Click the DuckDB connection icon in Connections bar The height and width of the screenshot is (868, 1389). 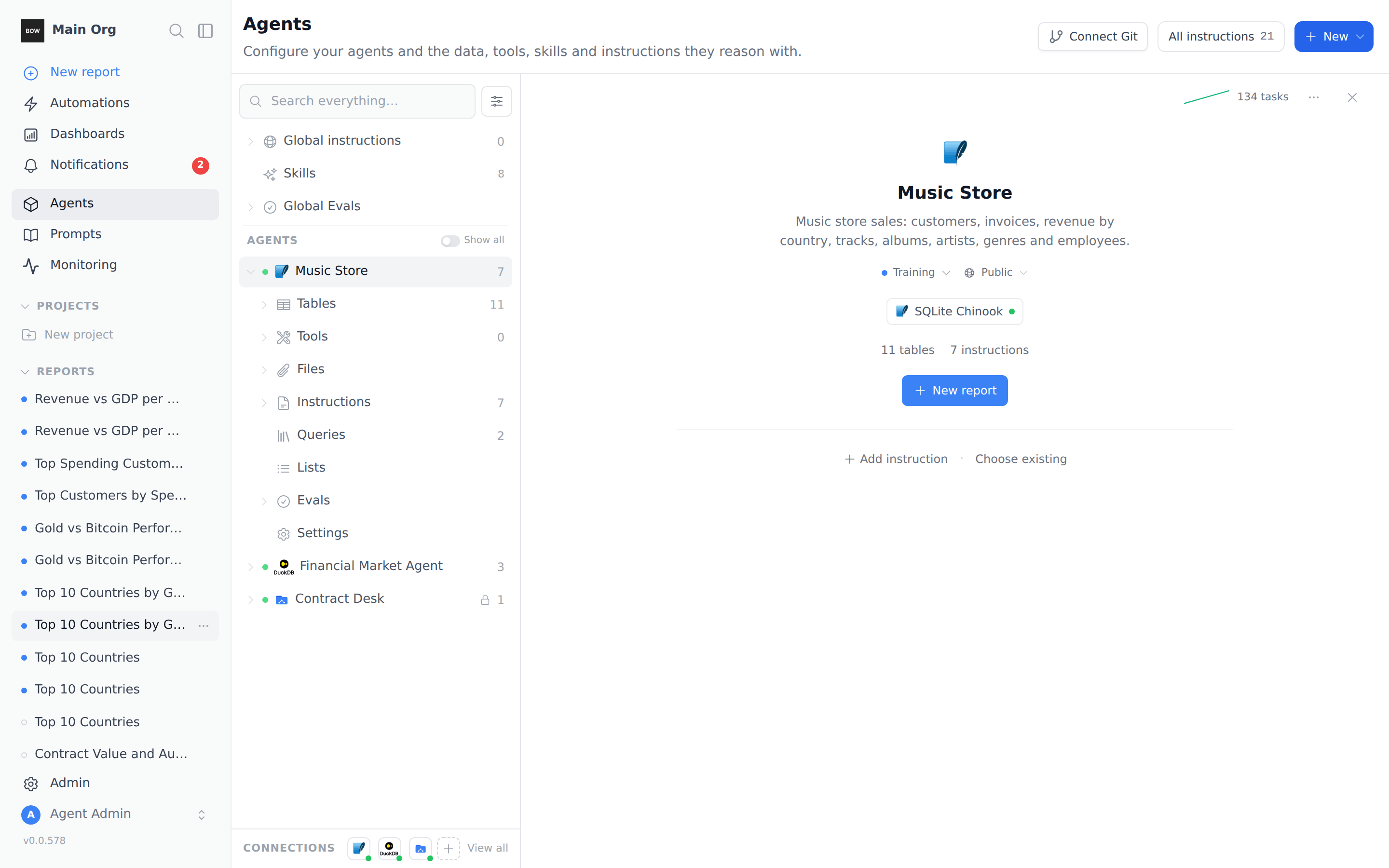pos(390,848)
